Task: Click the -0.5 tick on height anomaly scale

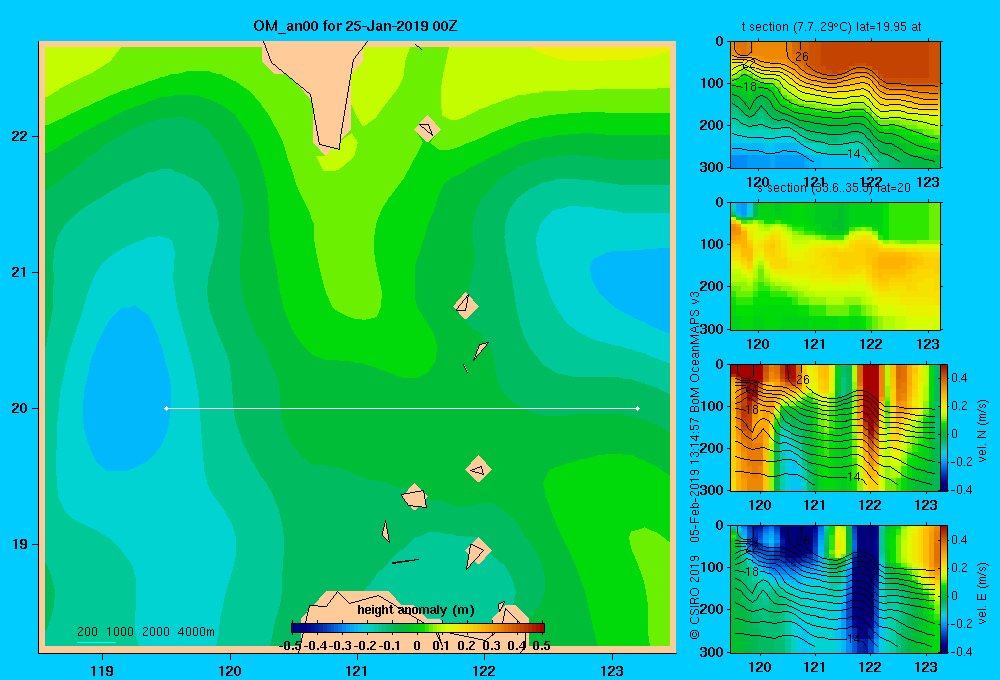Action: (x=290, y=646)
